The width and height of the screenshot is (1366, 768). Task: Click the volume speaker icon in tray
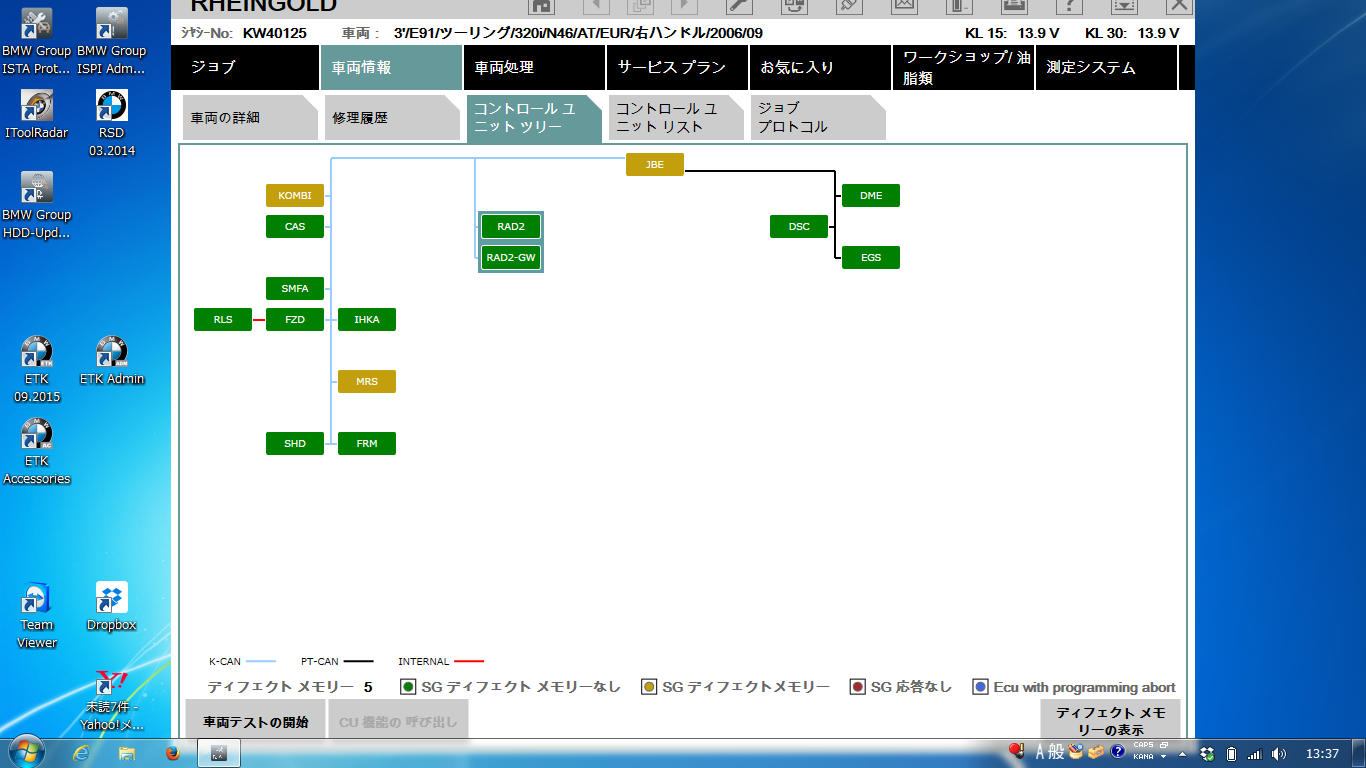coord(1279,753)
